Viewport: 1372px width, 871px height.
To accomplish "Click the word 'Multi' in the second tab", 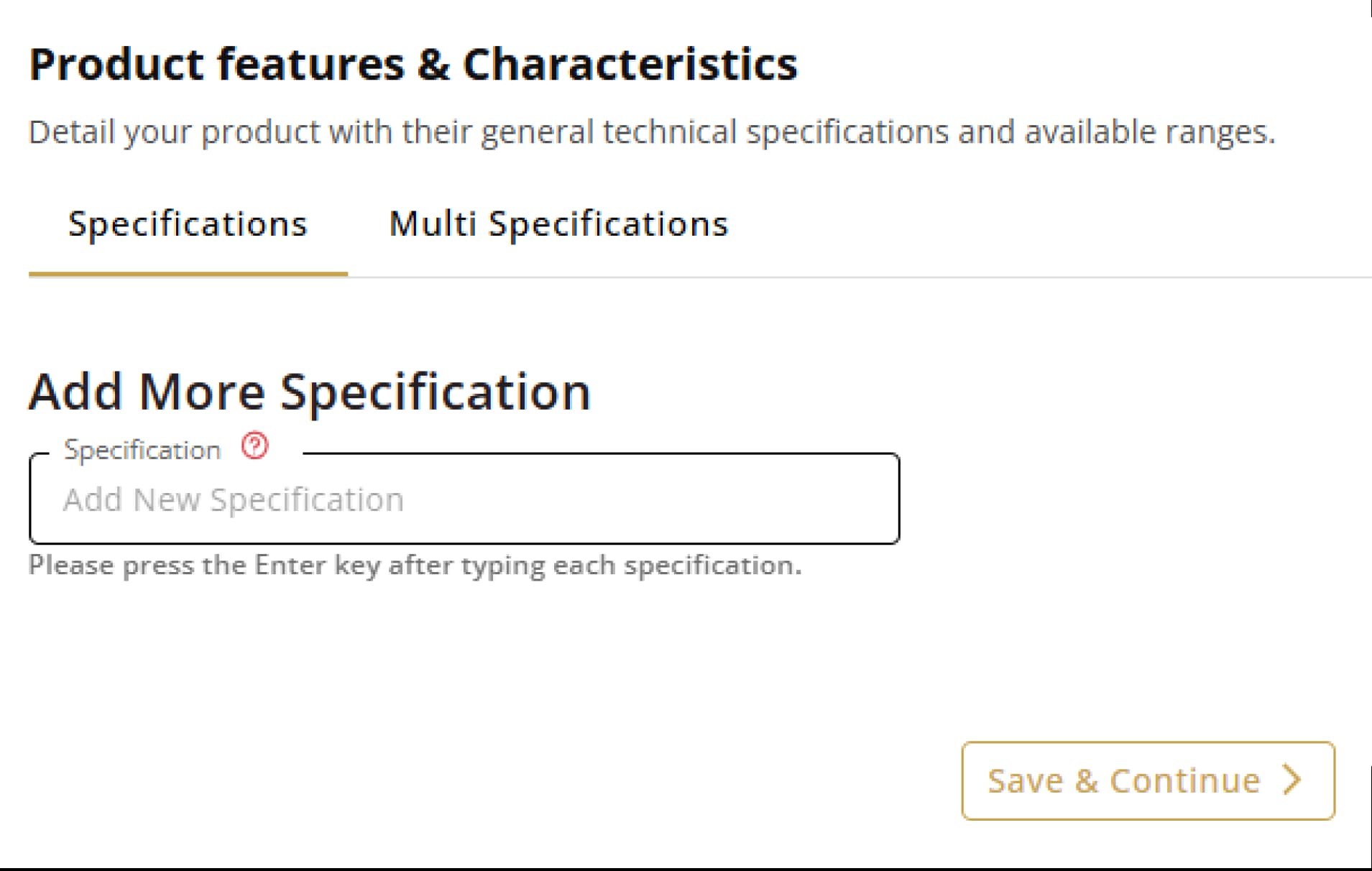I will point(432,223).
